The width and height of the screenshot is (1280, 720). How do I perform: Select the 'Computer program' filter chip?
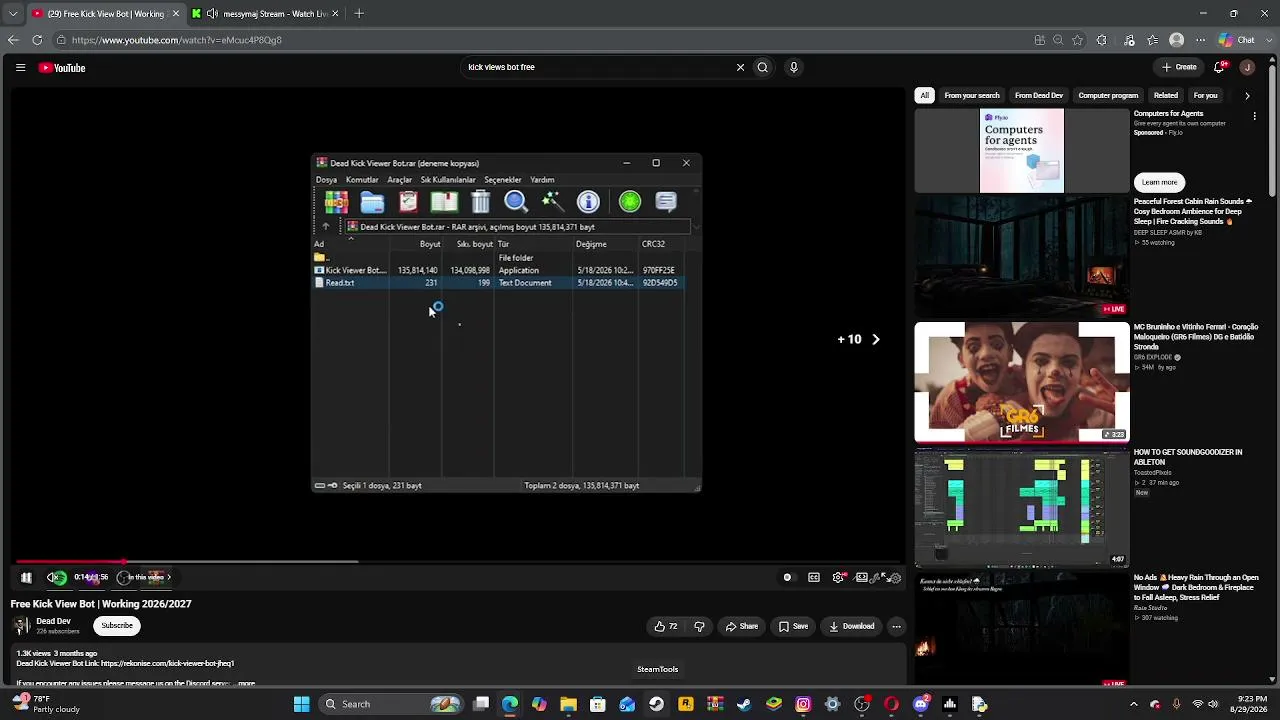pos(1108,95)
